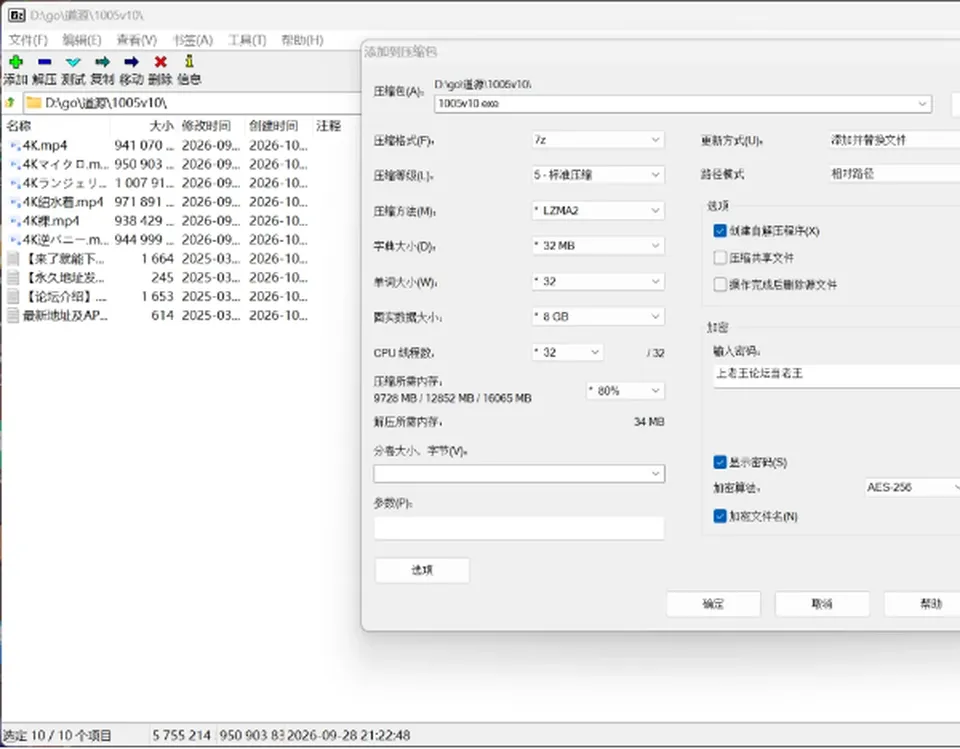960x749 pixels.
Task: Enable the 压缩共享文件 checkbox
Action: coord(720,258)
